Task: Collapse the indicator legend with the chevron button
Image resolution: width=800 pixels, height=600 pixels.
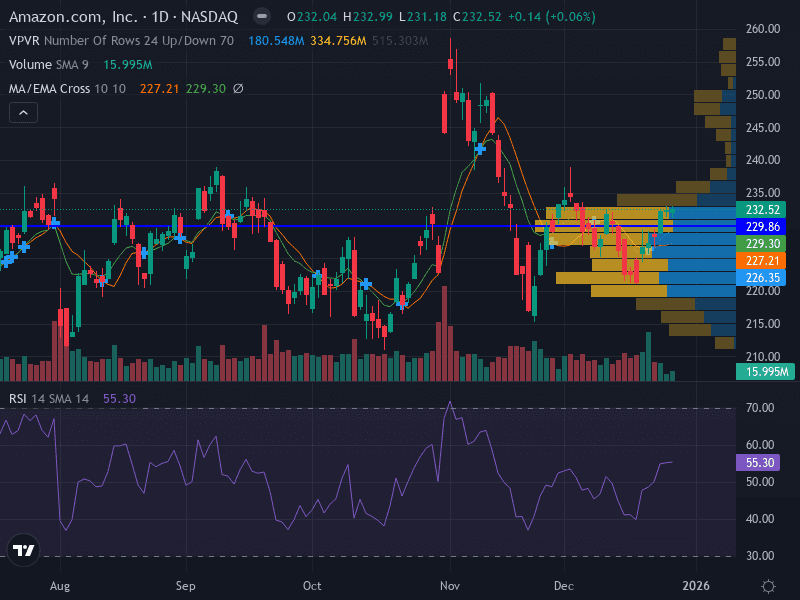Action: pos(23,113)
